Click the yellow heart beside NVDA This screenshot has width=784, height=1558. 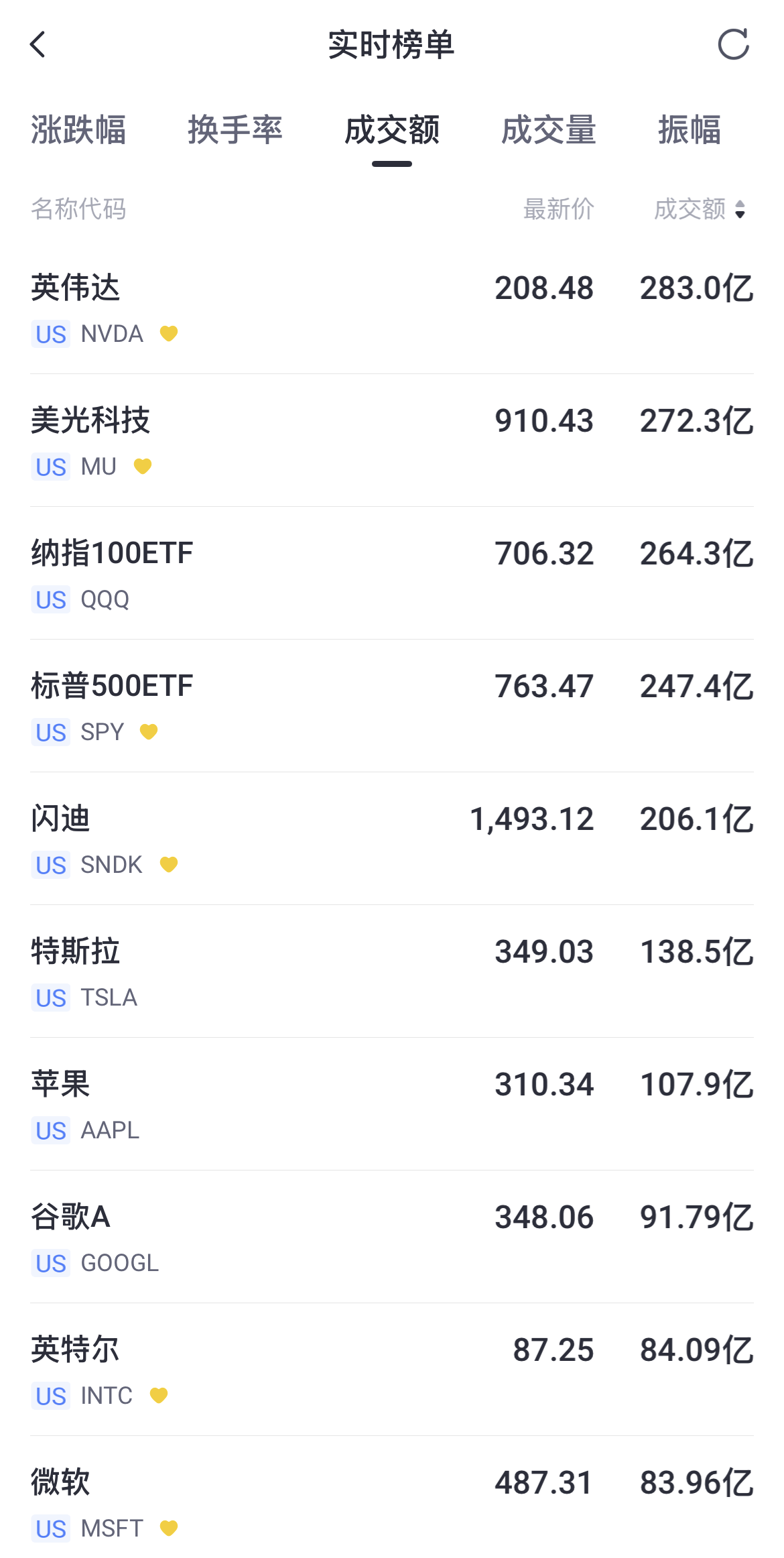click(x=169, y=333)
